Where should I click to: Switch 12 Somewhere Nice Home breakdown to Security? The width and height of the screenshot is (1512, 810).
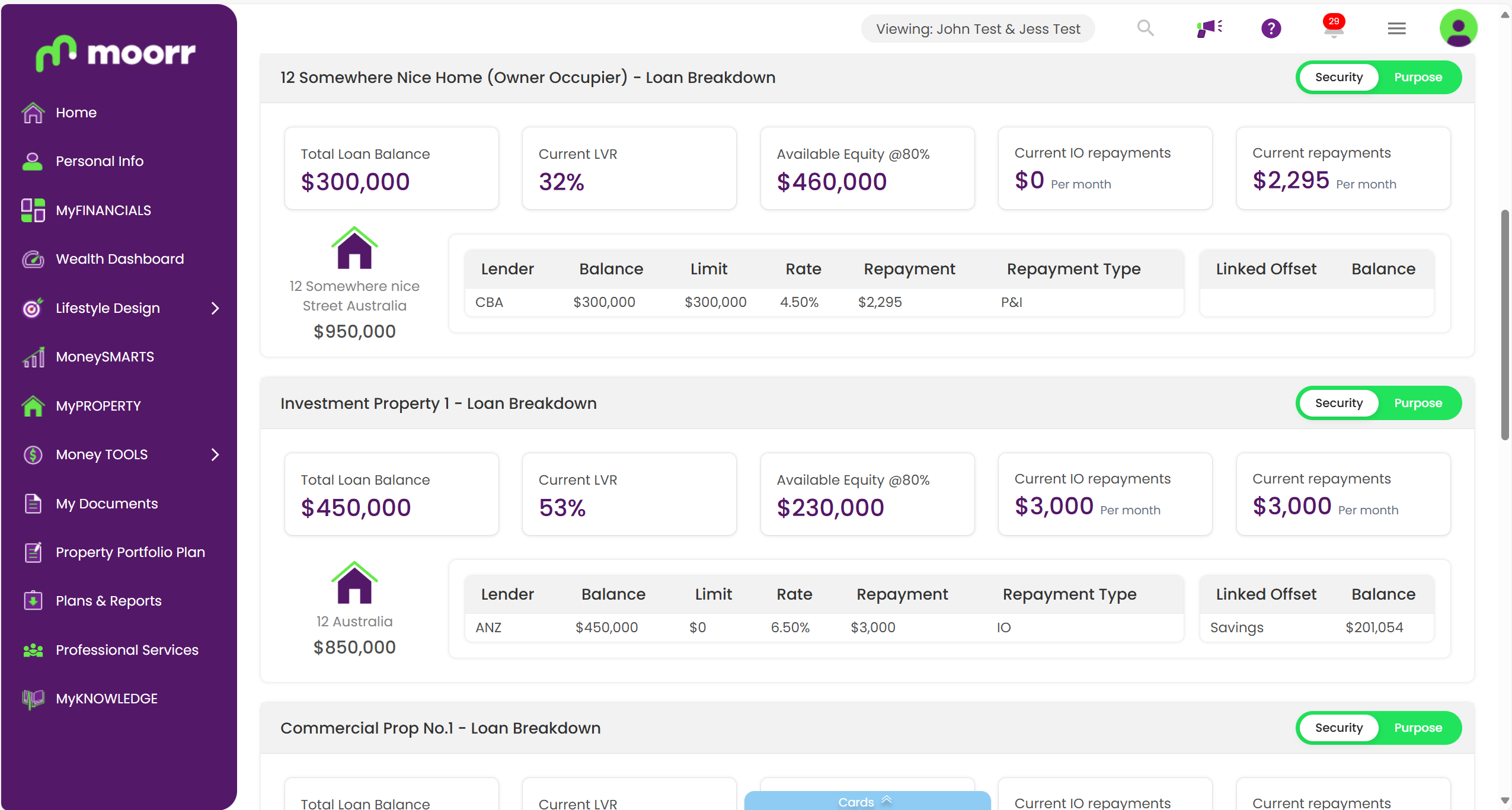coord(1339,77)
